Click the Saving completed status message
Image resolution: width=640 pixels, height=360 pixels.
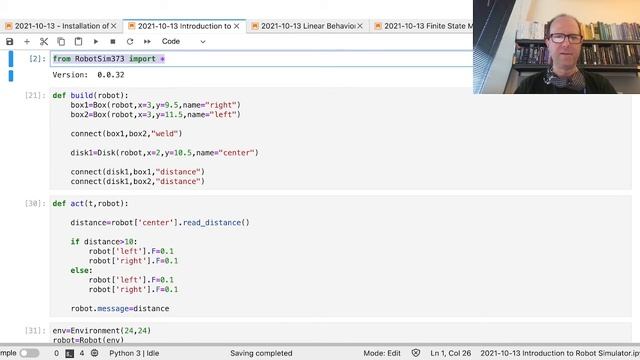click(x=261, y=353)
